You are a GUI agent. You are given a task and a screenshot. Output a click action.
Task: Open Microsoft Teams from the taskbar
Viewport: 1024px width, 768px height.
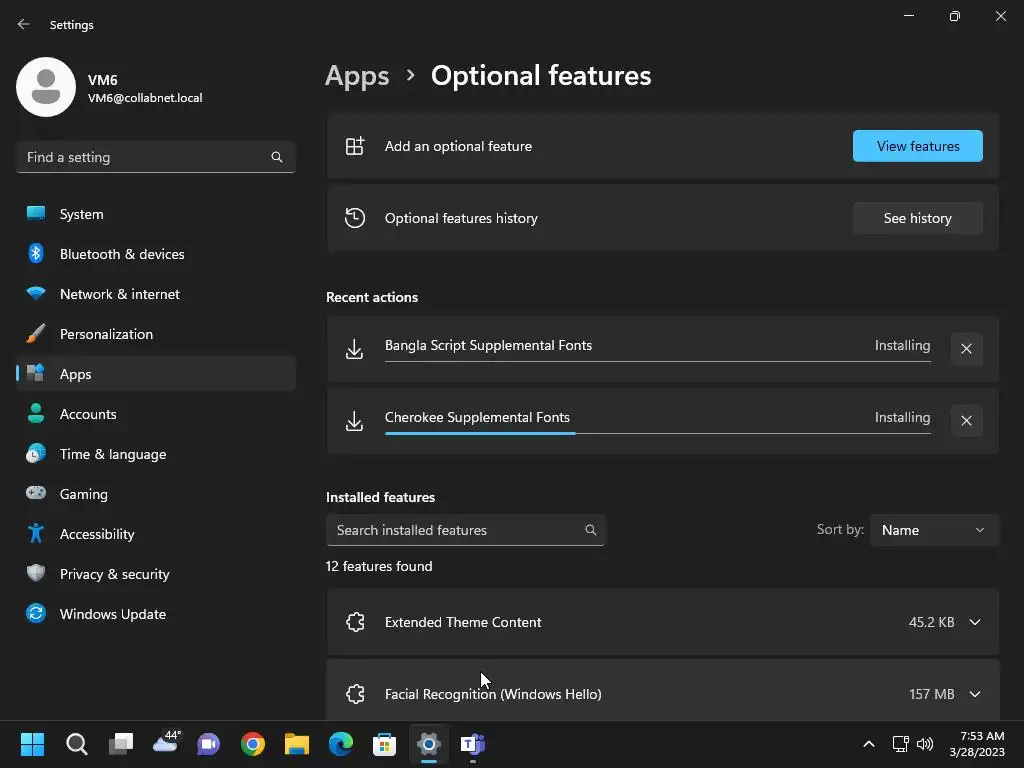(x=472, y=744)
